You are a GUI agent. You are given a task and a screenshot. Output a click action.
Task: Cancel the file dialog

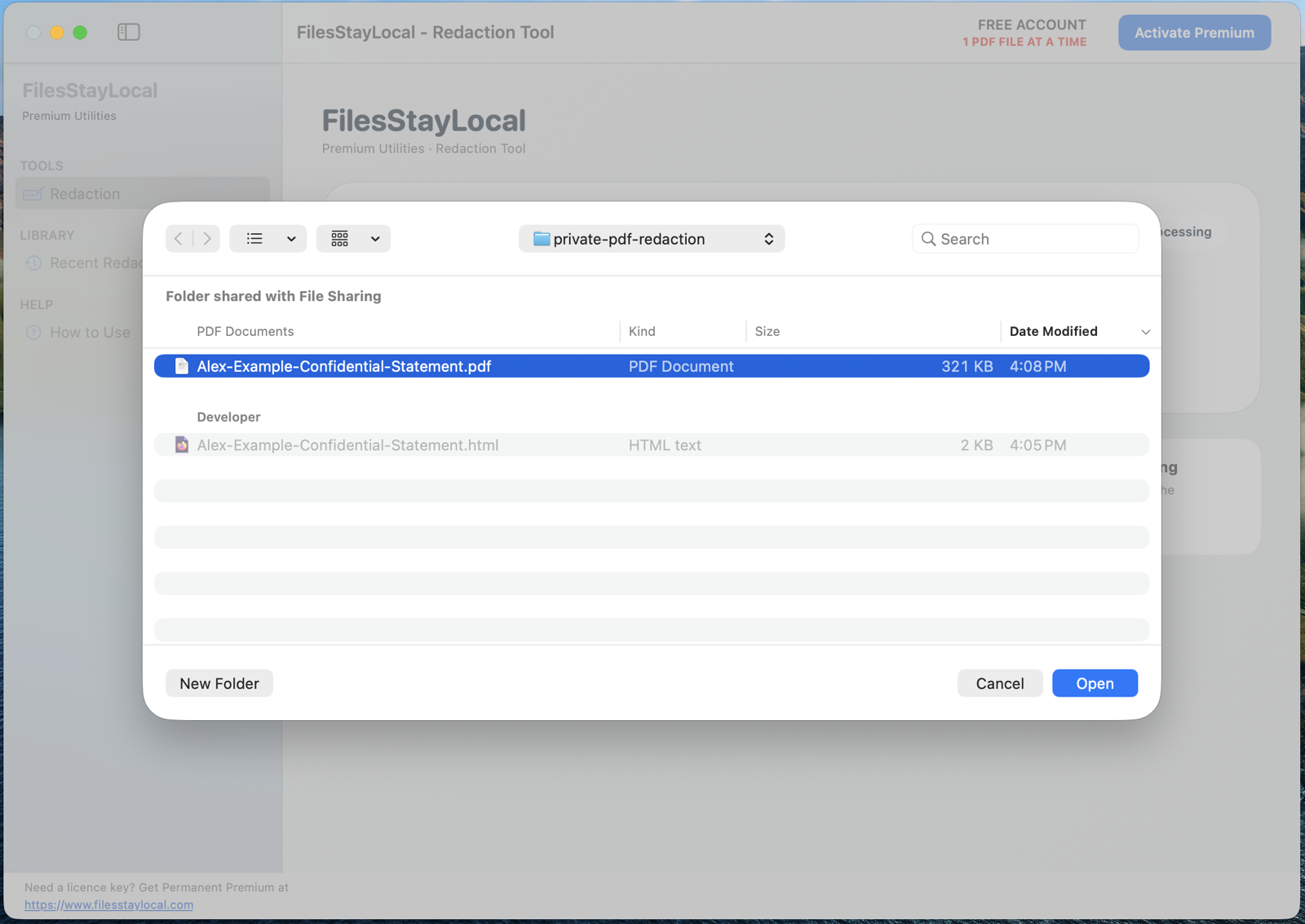pyautogui.click(x=1000, y=683)
